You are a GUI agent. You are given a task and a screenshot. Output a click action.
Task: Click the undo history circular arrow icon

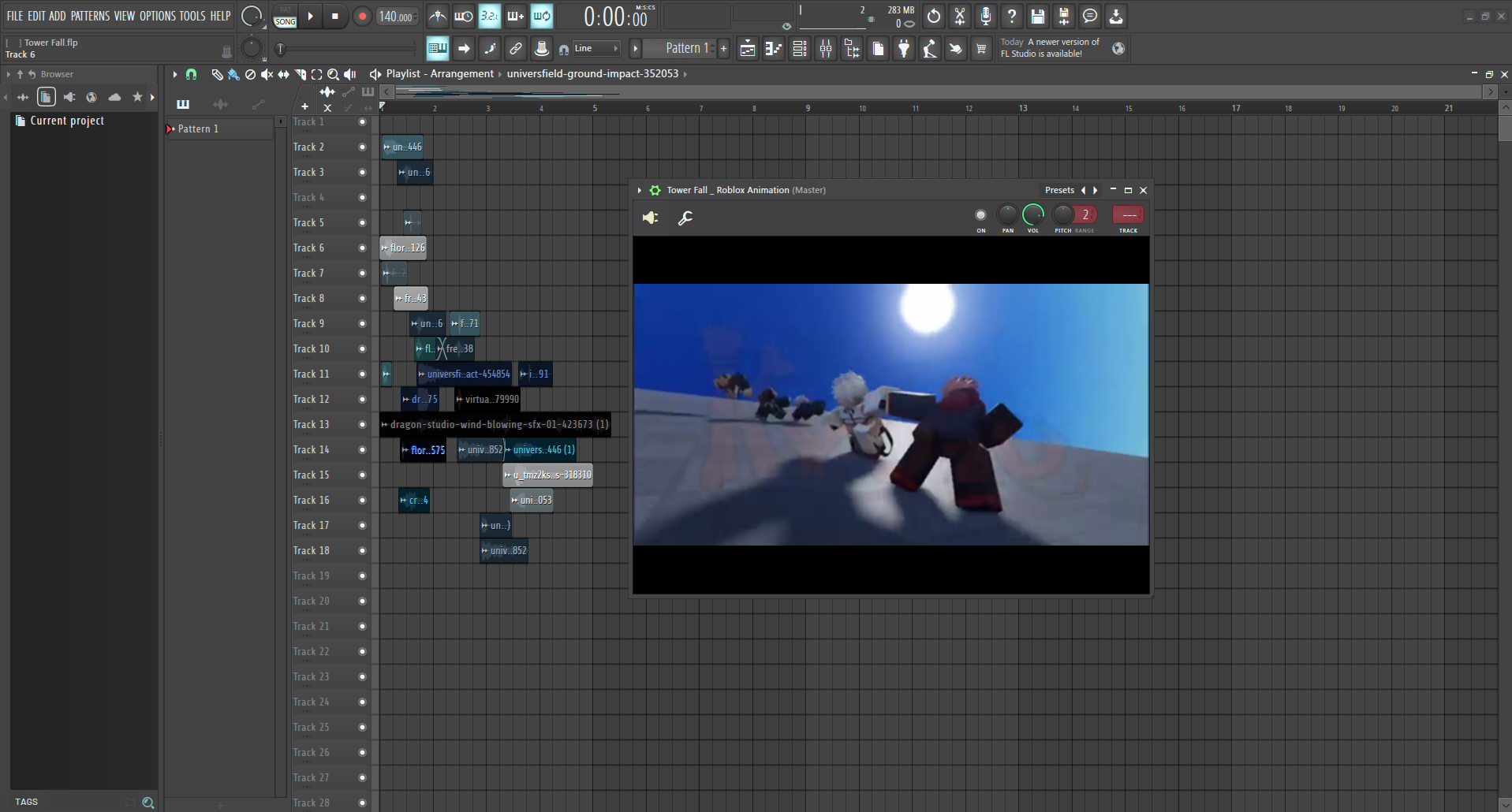pos(934,16)
